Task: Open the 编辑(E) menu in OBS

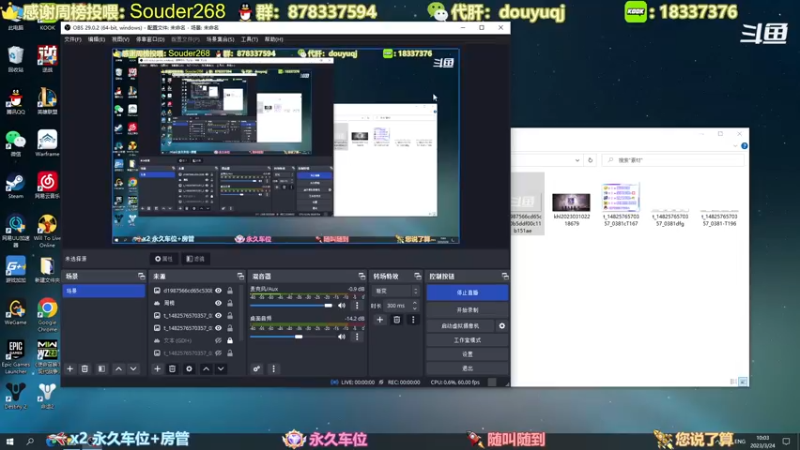Action: point(96,39)
